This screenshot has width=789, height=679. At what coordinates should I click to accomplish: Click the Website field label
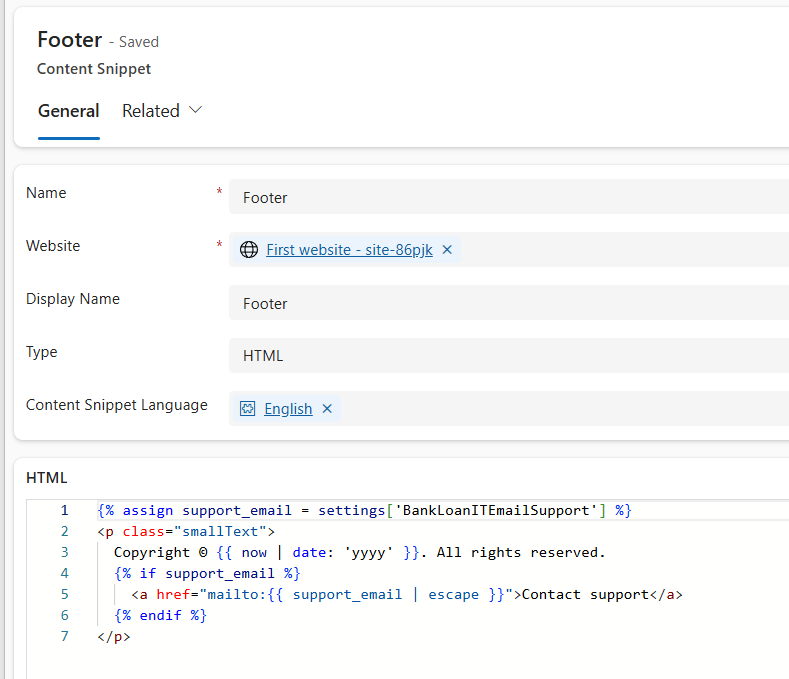tap(53, 246)
